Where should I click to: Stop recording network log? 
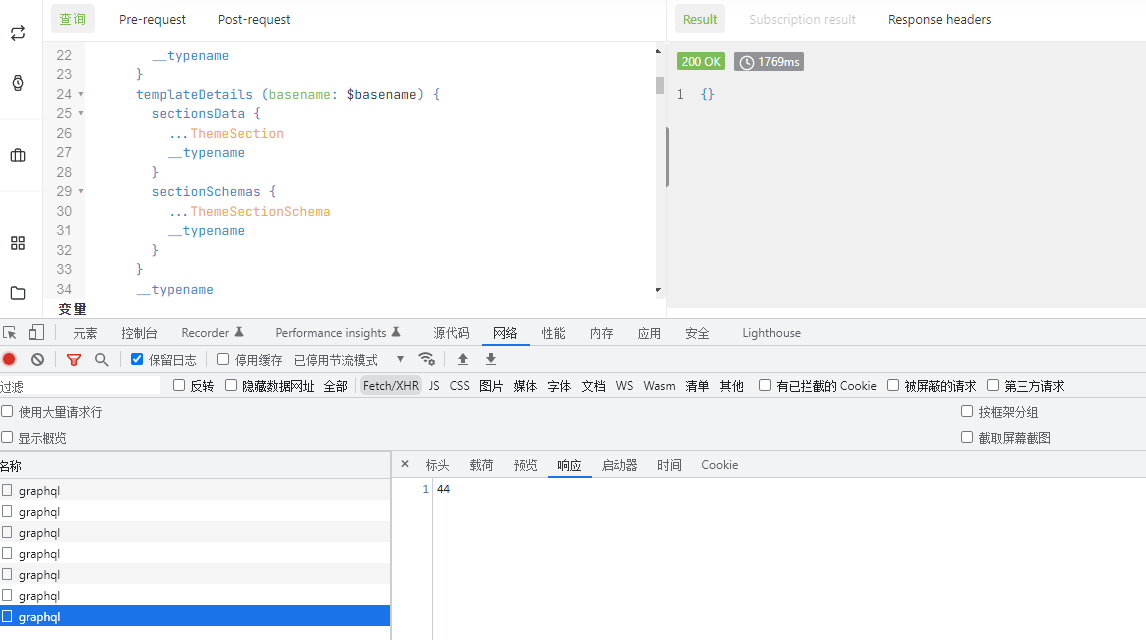9,359
